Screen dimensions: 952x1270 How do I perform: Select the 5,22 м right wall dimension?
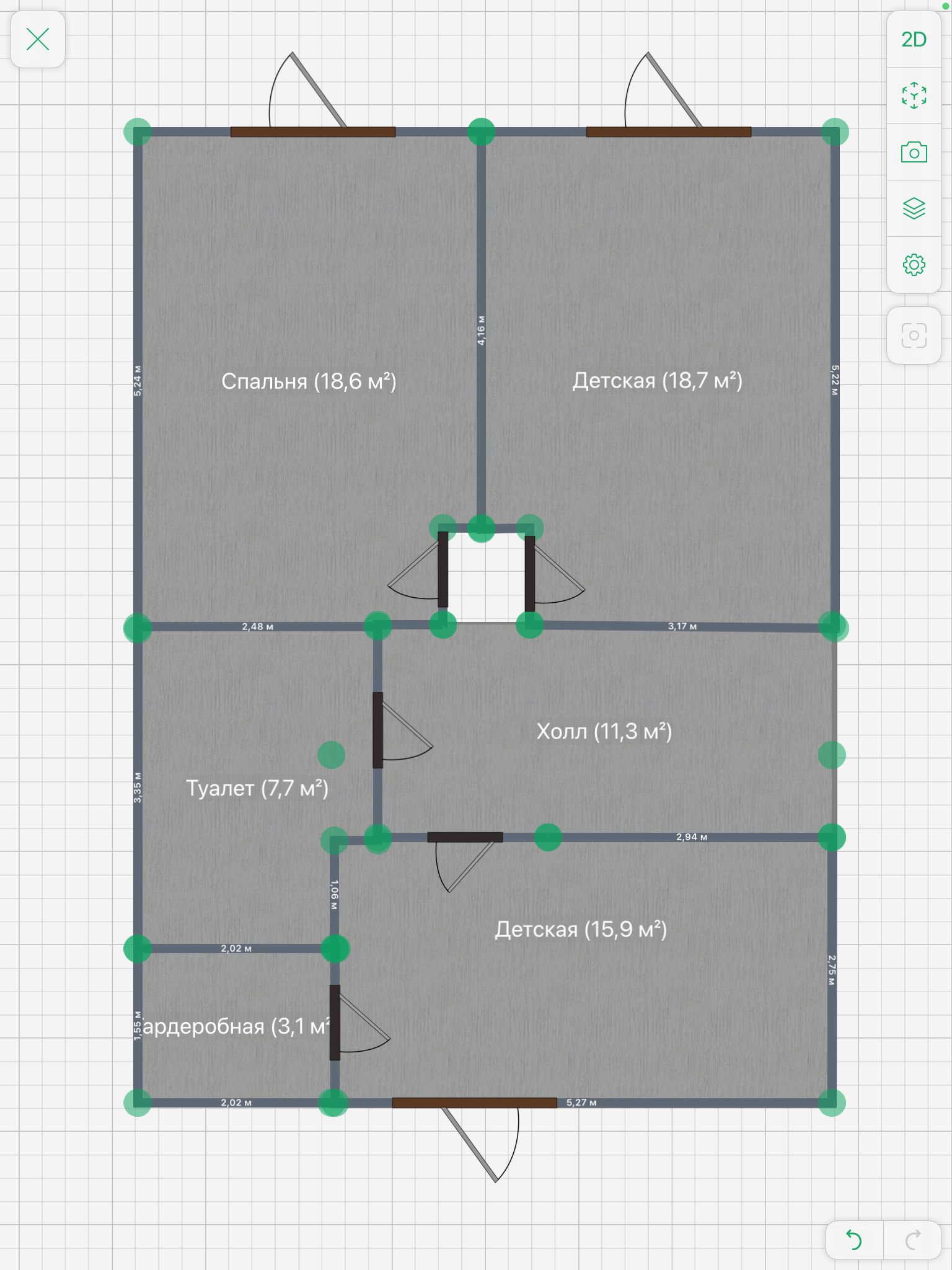coord(835,380)
